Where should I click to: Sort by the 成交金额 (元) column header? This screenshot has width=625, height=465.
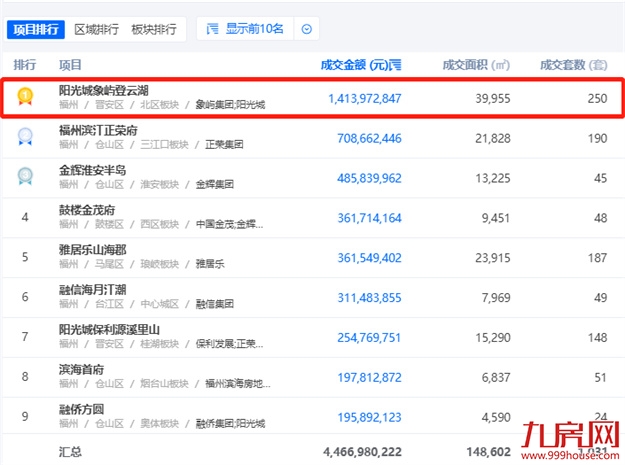361,65
